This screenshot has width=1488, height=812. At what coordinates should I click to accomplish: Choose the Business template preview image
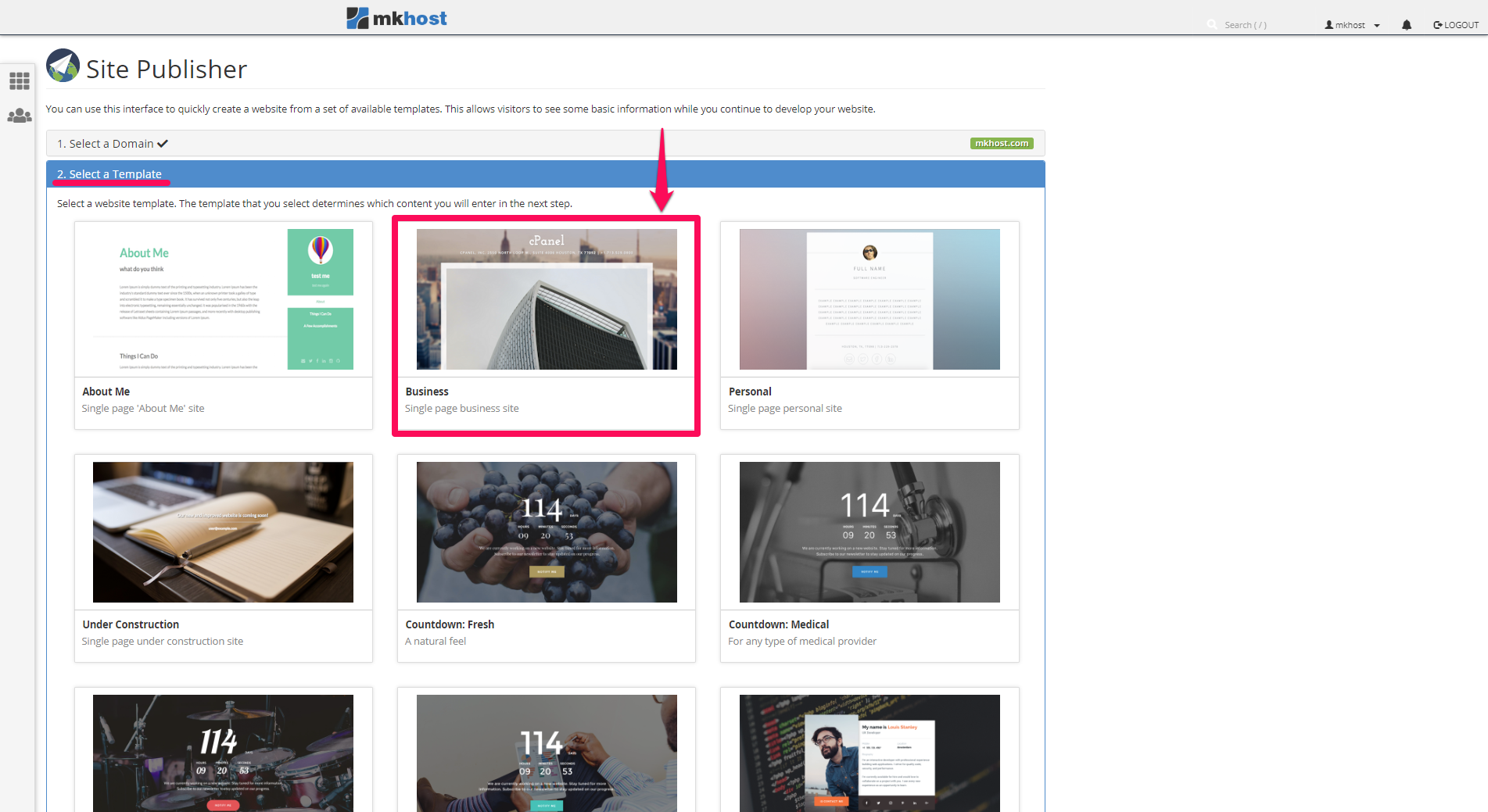pyautogui.click(x=547, y=299)
